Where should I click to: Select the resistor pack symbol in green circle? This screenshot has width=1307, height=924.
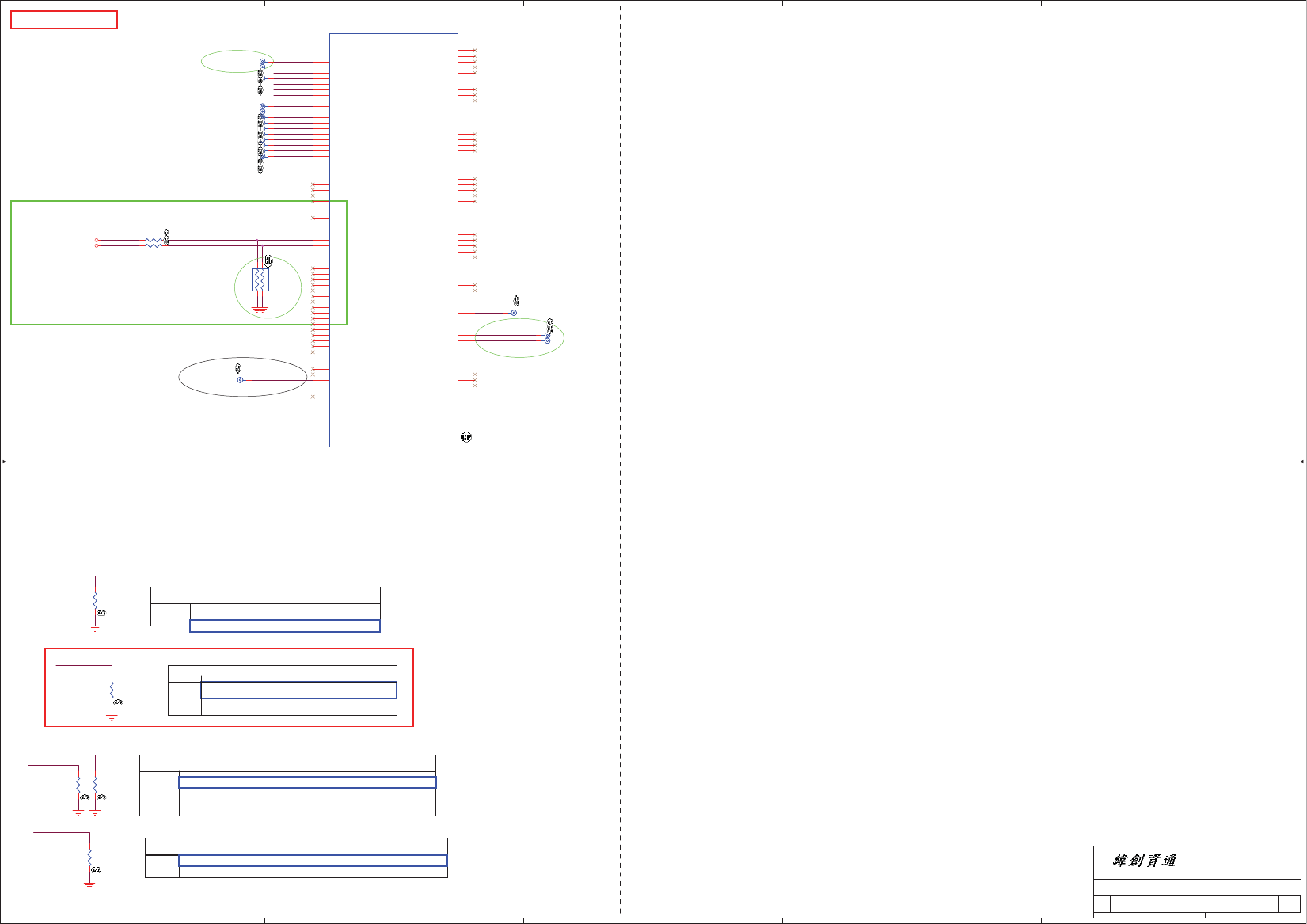[x=260, y=279]
